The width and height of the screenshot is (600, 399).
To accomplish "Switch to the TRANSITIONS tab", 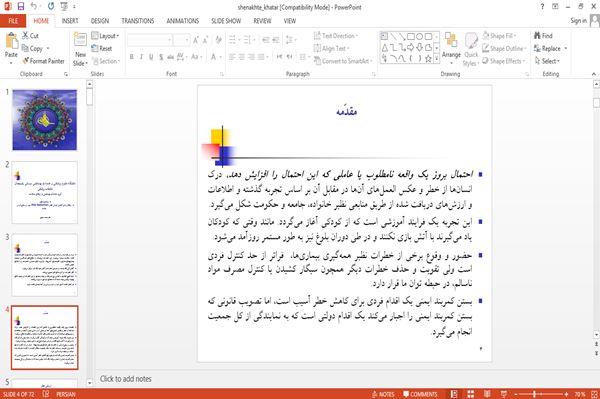I will pos(138,21).
